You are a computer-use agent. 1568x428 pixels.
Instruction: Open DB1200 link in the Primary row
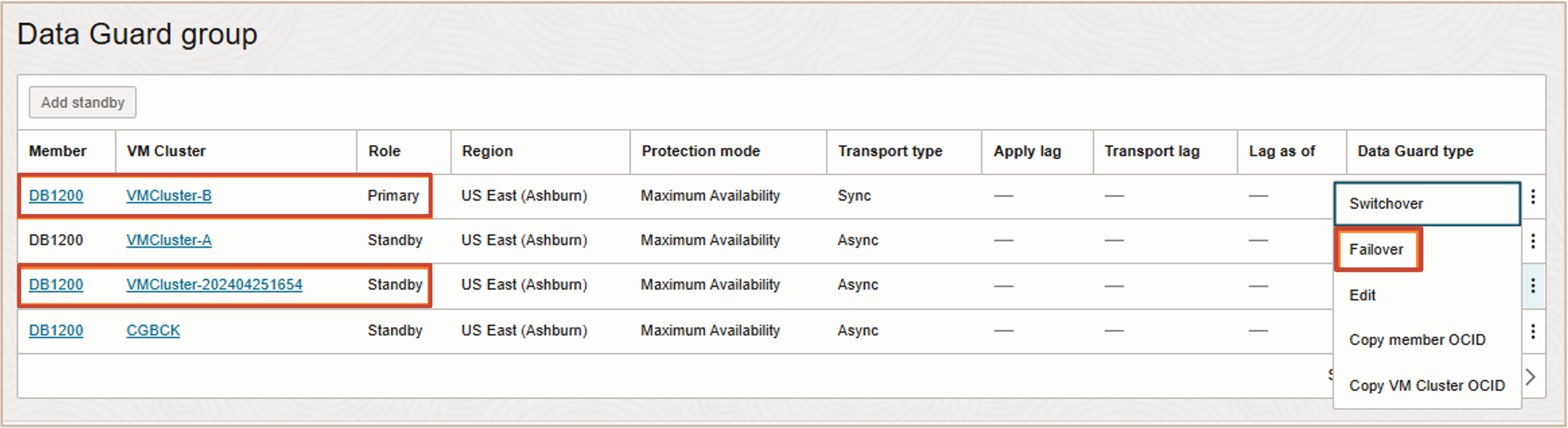pos(56,195)
